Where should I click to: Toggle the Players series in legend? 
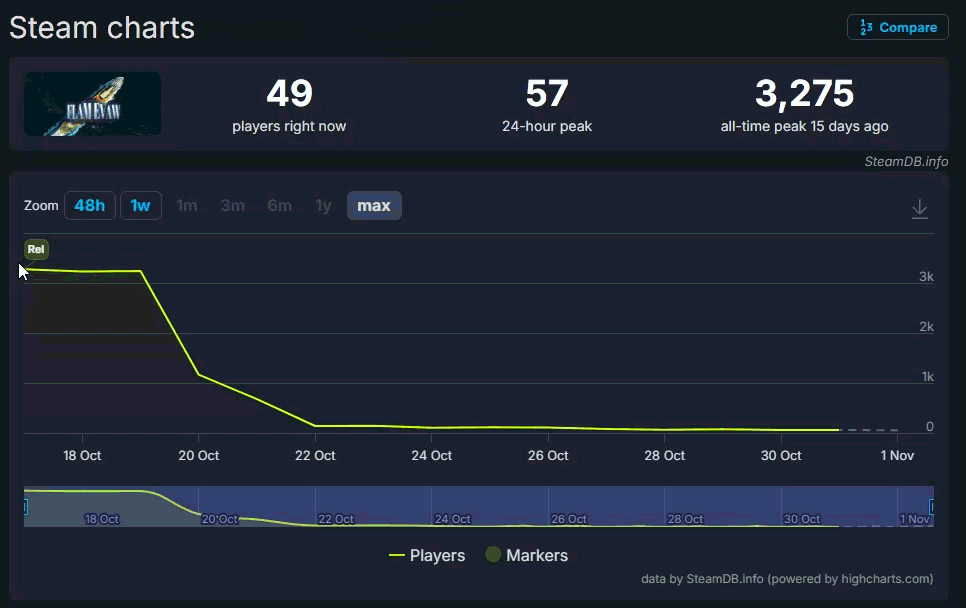coord(427,555)
